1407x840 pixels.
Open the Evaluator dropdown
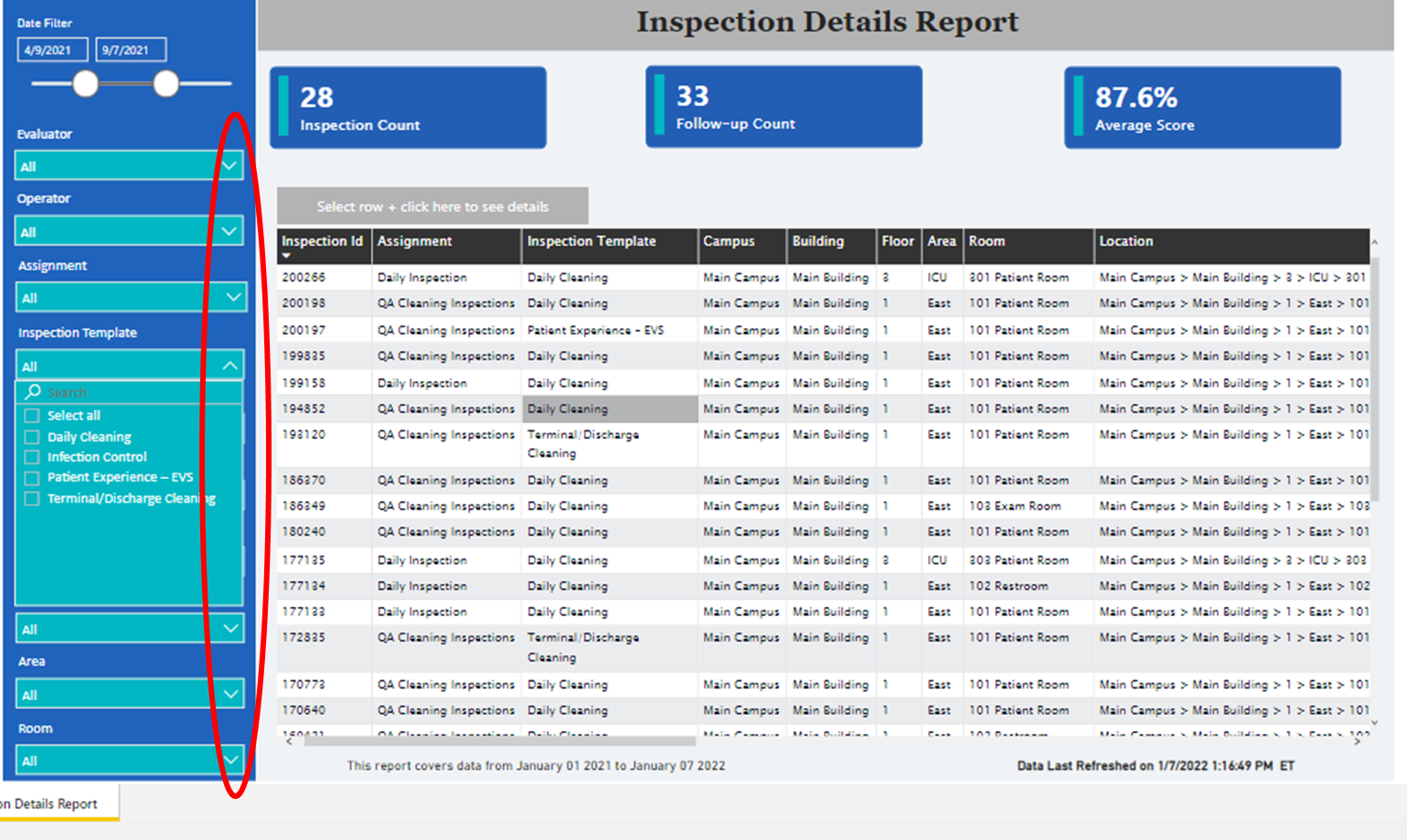click(231, 165)
